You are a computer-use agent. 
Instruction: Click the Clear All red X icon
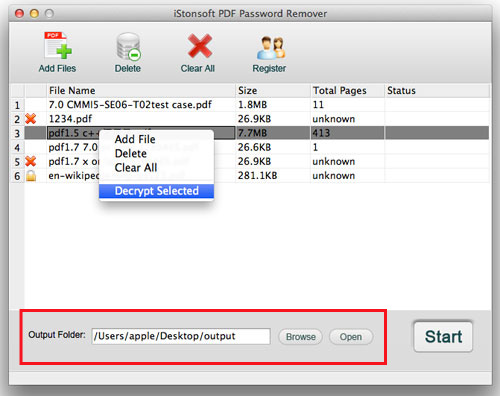point(200,46)
